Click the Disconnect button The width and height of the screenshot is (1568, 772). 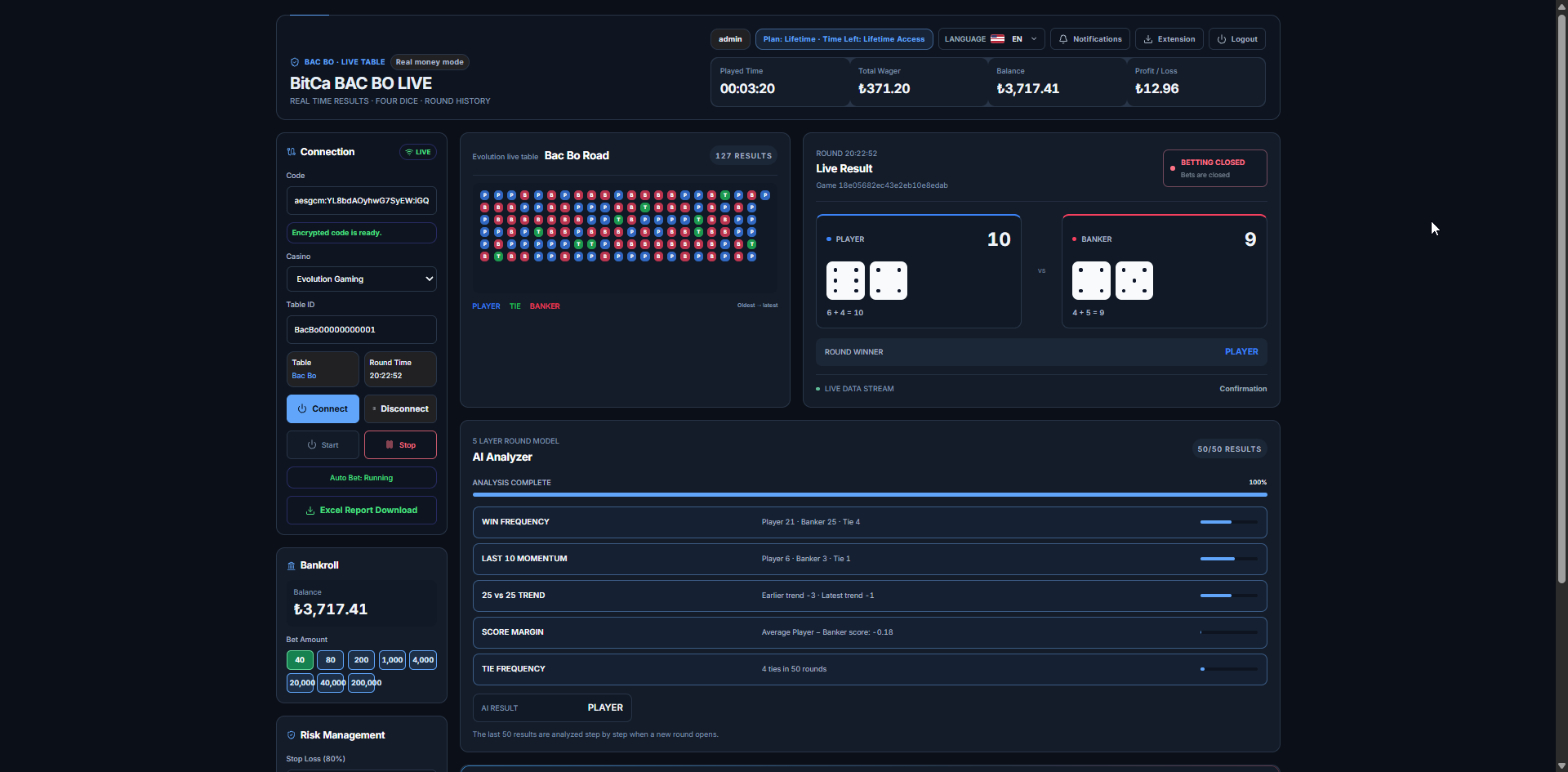tap(400, 409)
